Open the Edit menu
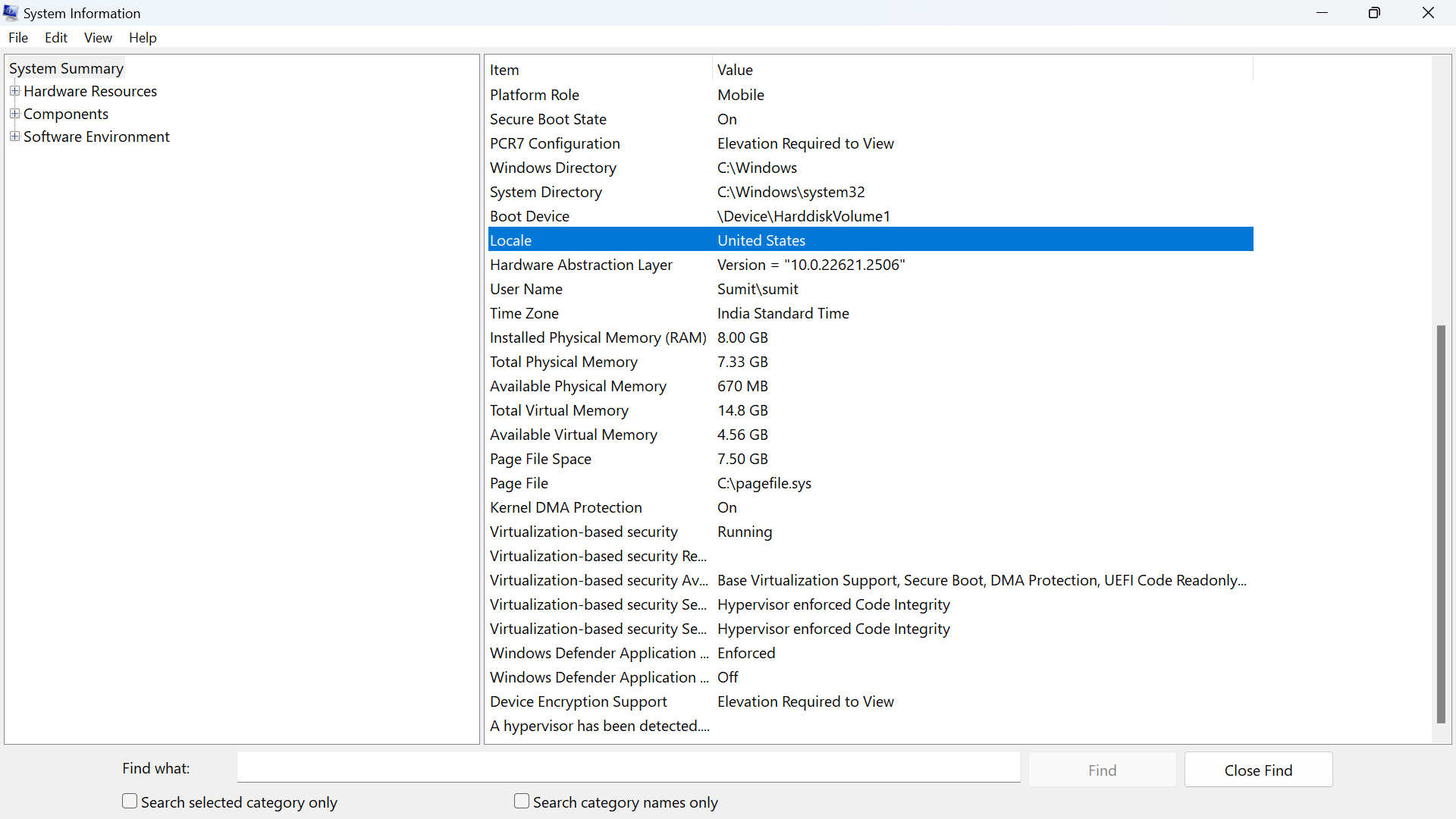This screenshot has height=819, width=1456. tap(56, 38)
